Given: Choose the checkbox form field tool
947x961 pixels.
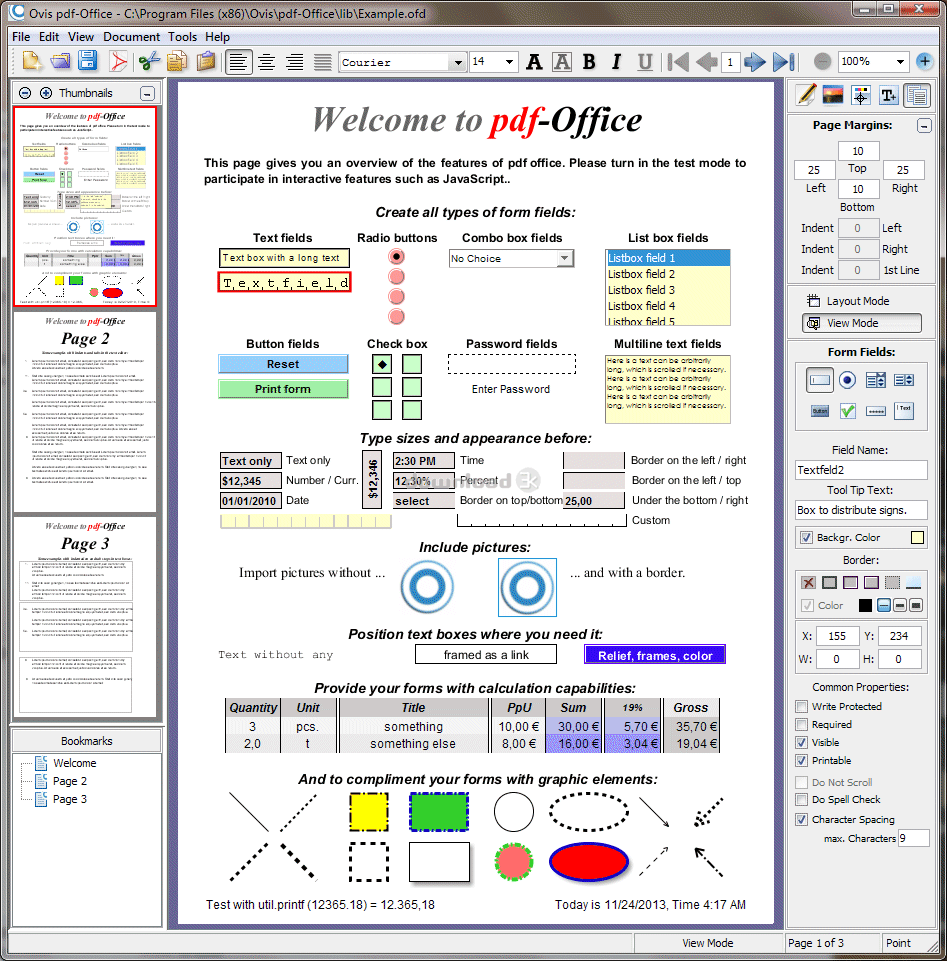Looking at the screenshot, I should [x=848, y=411].
